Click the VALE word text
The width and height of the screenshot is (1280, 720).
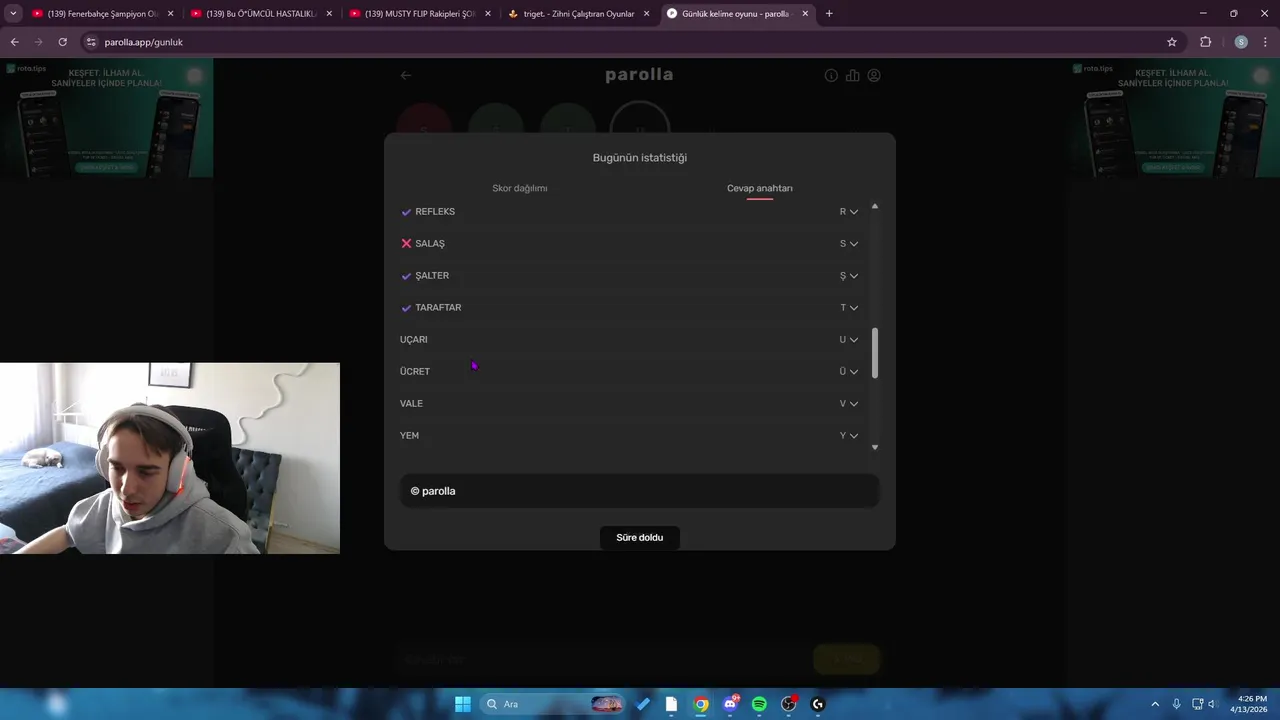pos(412,404)
